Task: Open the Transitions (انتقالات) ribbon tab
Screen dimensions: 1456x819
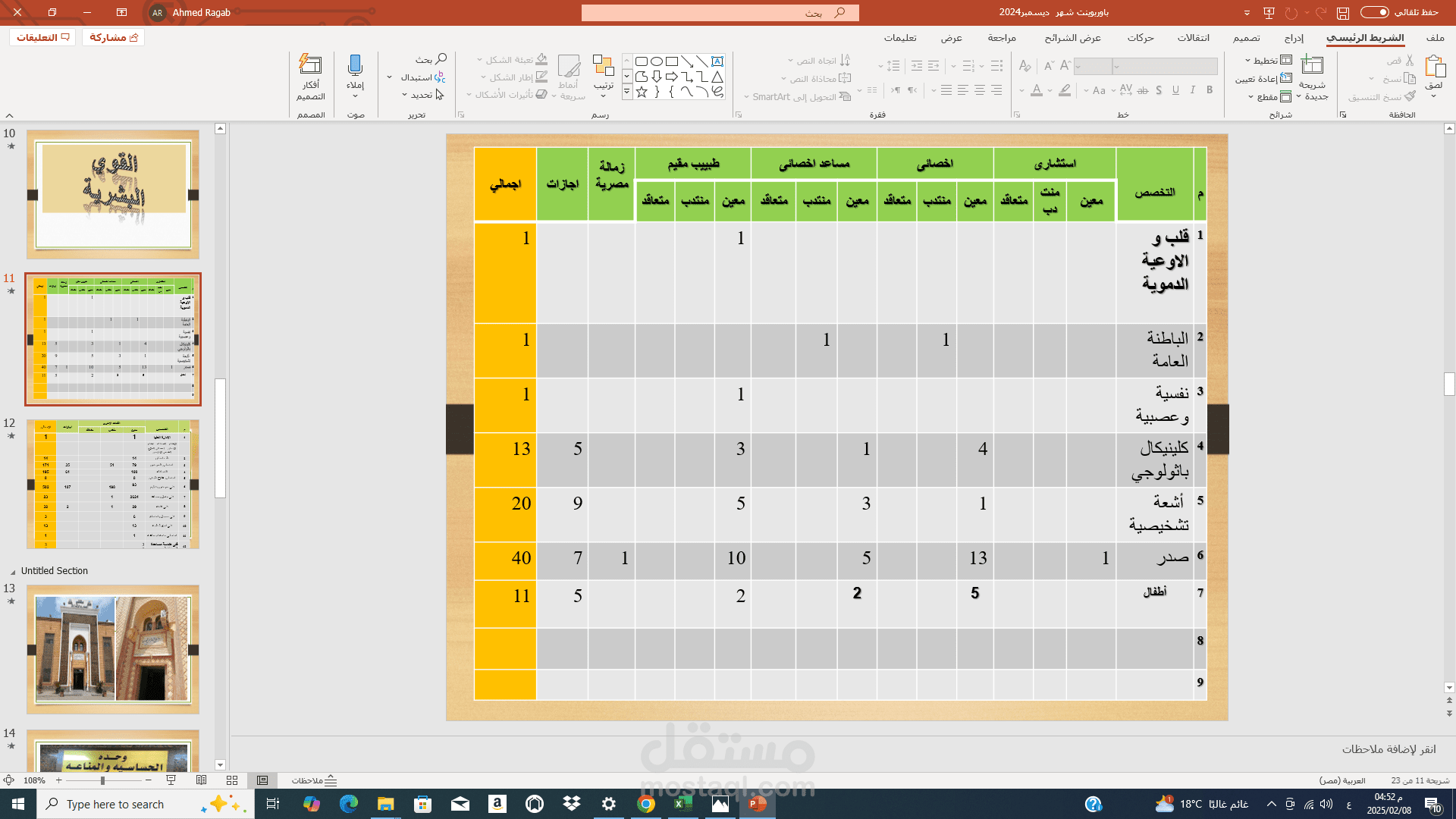Action: [1193, 38]
